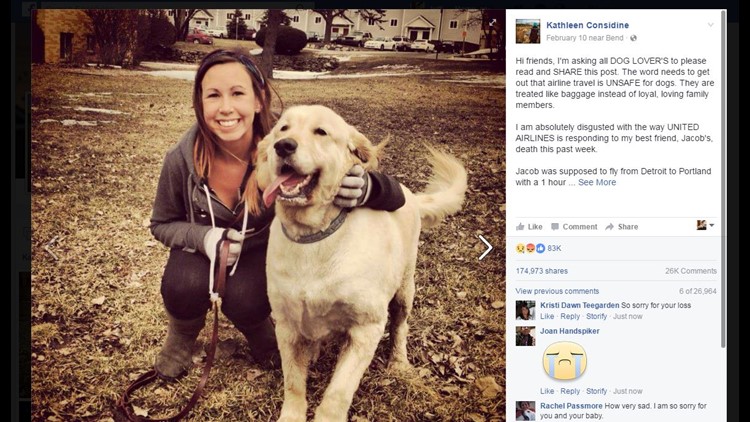750x422 pixels.
Task: Click the comments panel scrollbar
Action: (723, 181)
